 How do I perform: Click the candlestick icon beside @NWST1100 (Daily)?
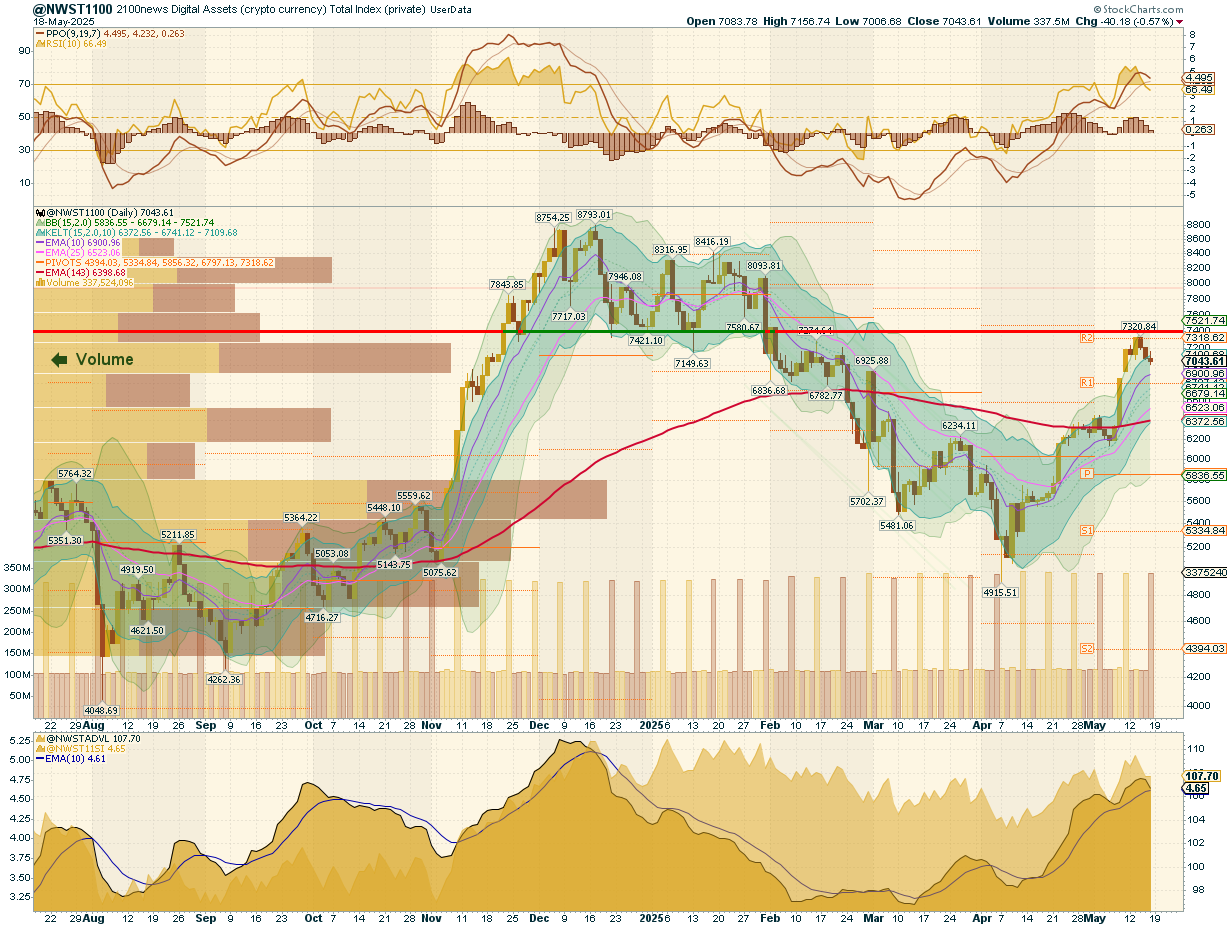[x=38, y=213]
